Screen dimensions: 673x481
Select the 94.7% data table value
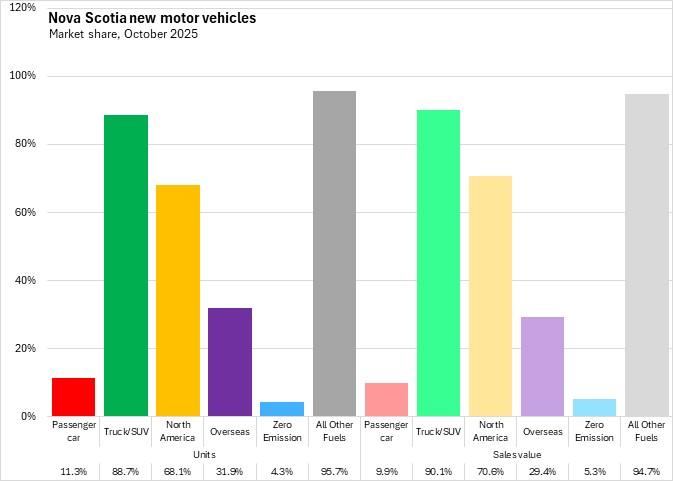pos(646,470)
